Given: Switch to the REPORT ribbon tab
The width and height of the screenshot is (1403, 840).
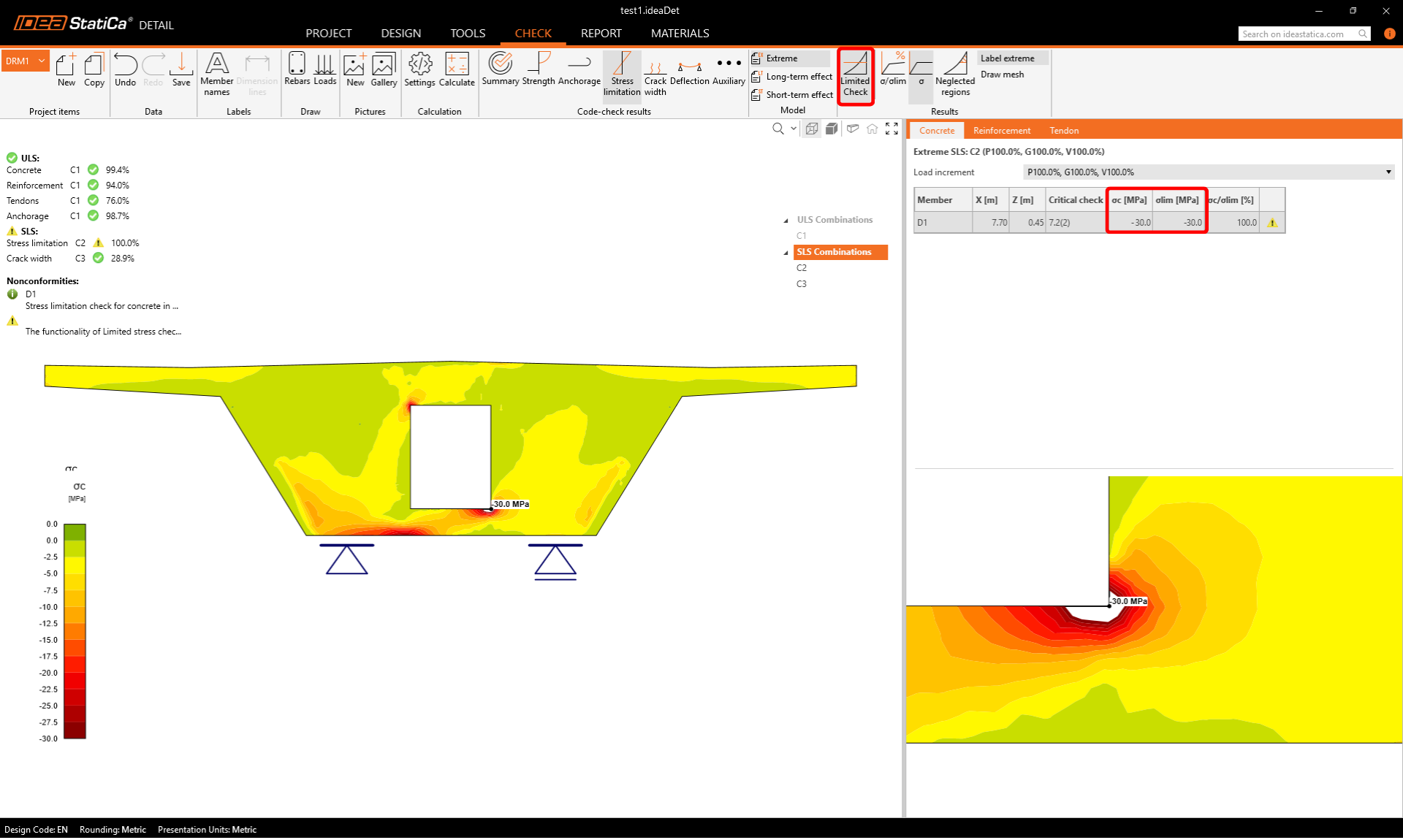Looking at the screenshot, I should pos(601,34).
